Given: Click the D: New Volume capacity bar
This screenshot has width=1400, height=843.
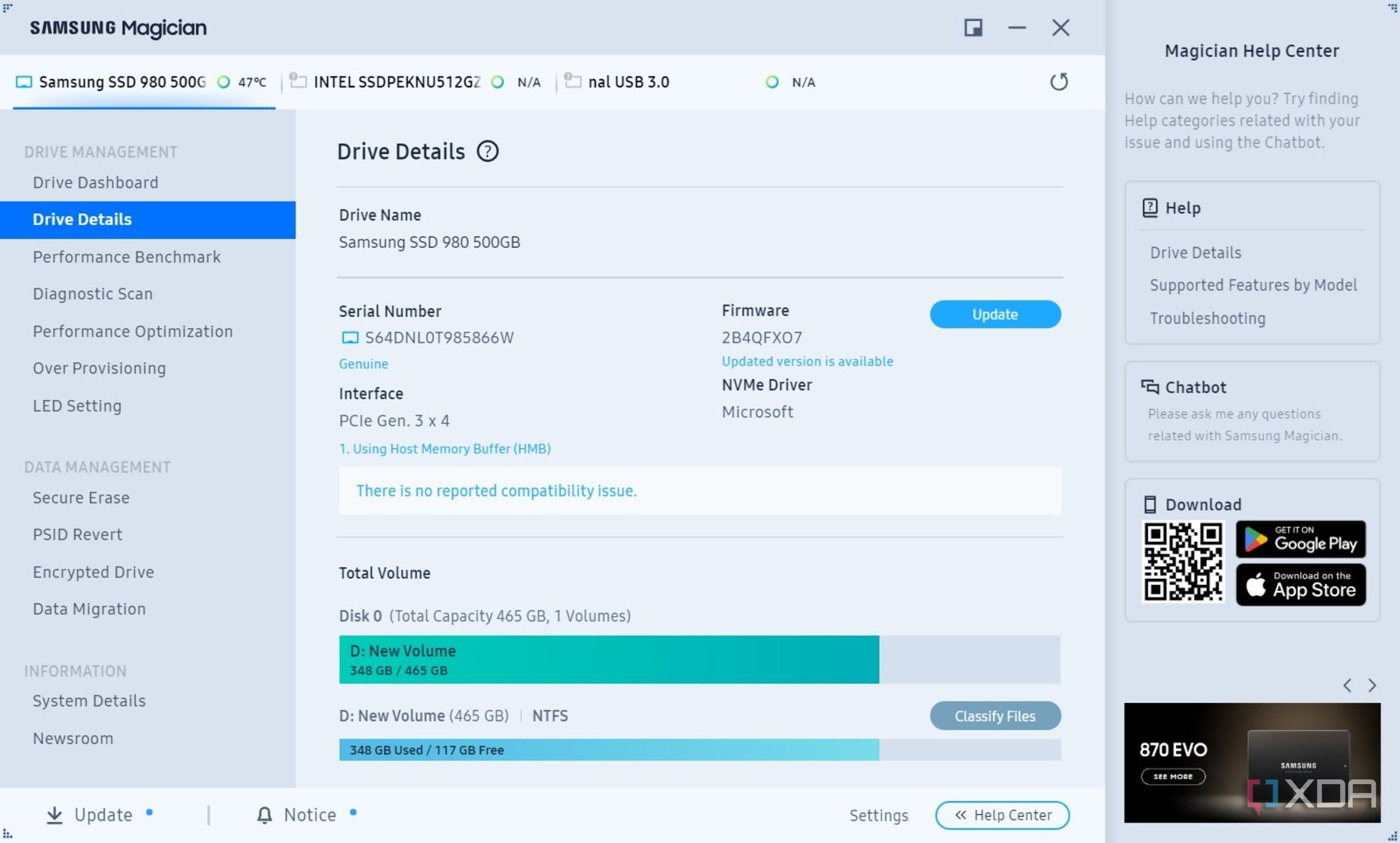Looking at the screenshot, I should pos(699,660).
